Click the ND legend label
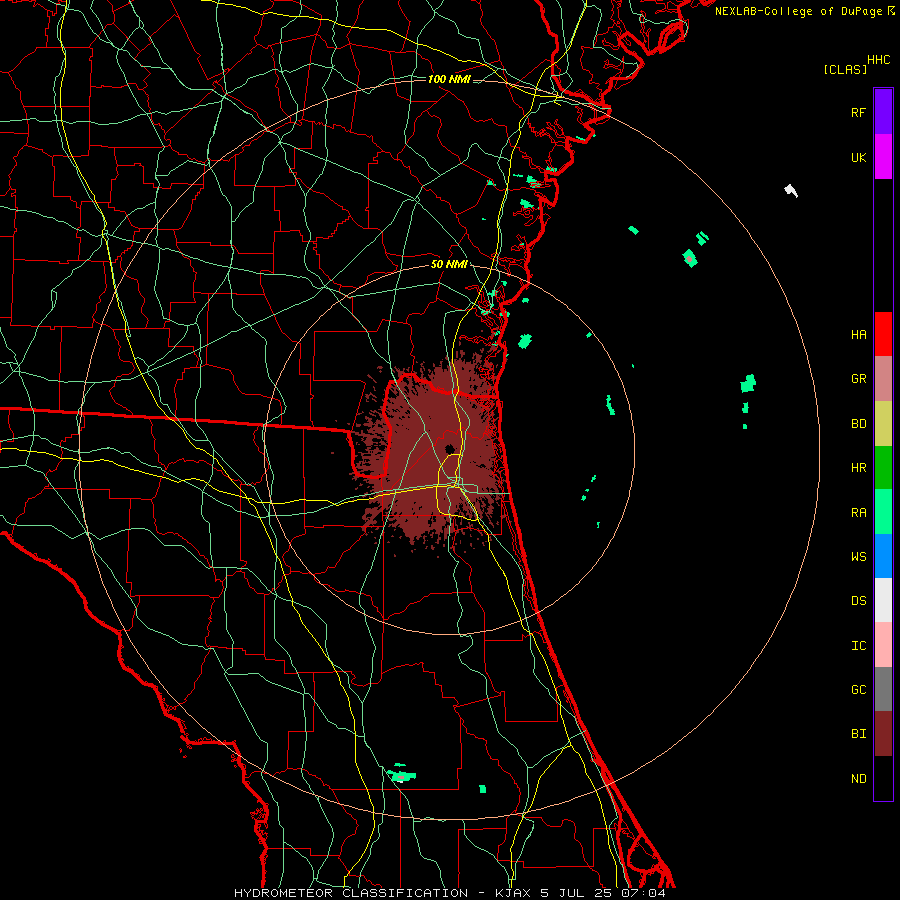This screenshot has width=900, height=900. [x=859, y=779]
